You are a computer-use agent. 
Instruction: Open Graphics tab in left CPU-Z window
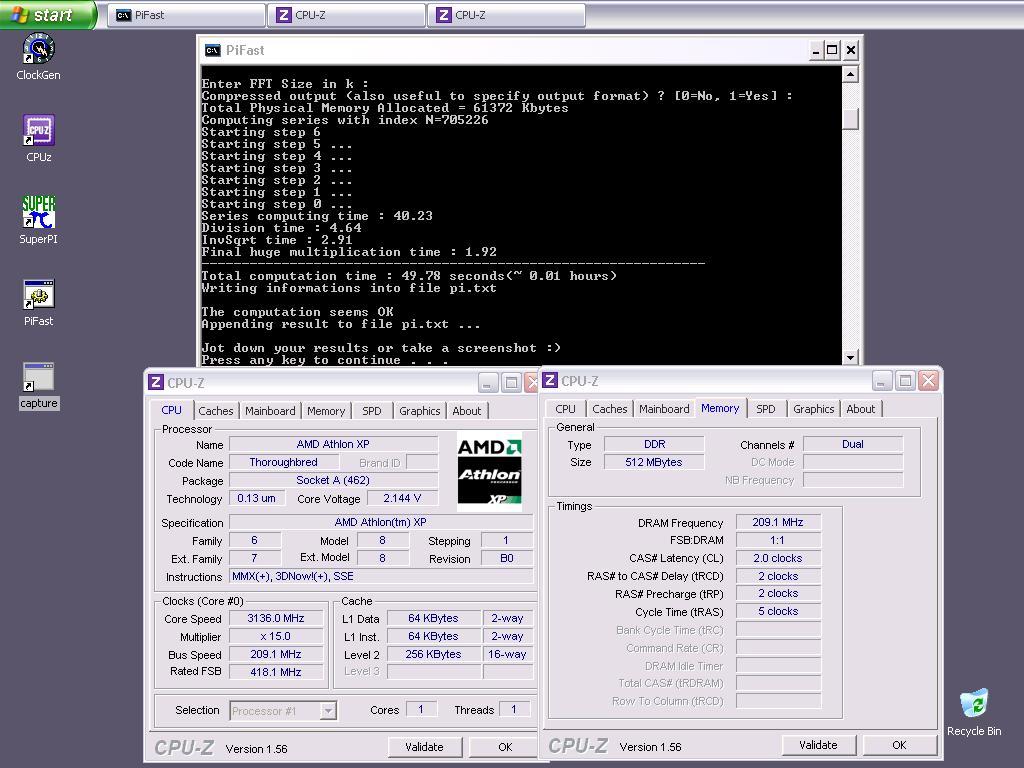[419, 411]
